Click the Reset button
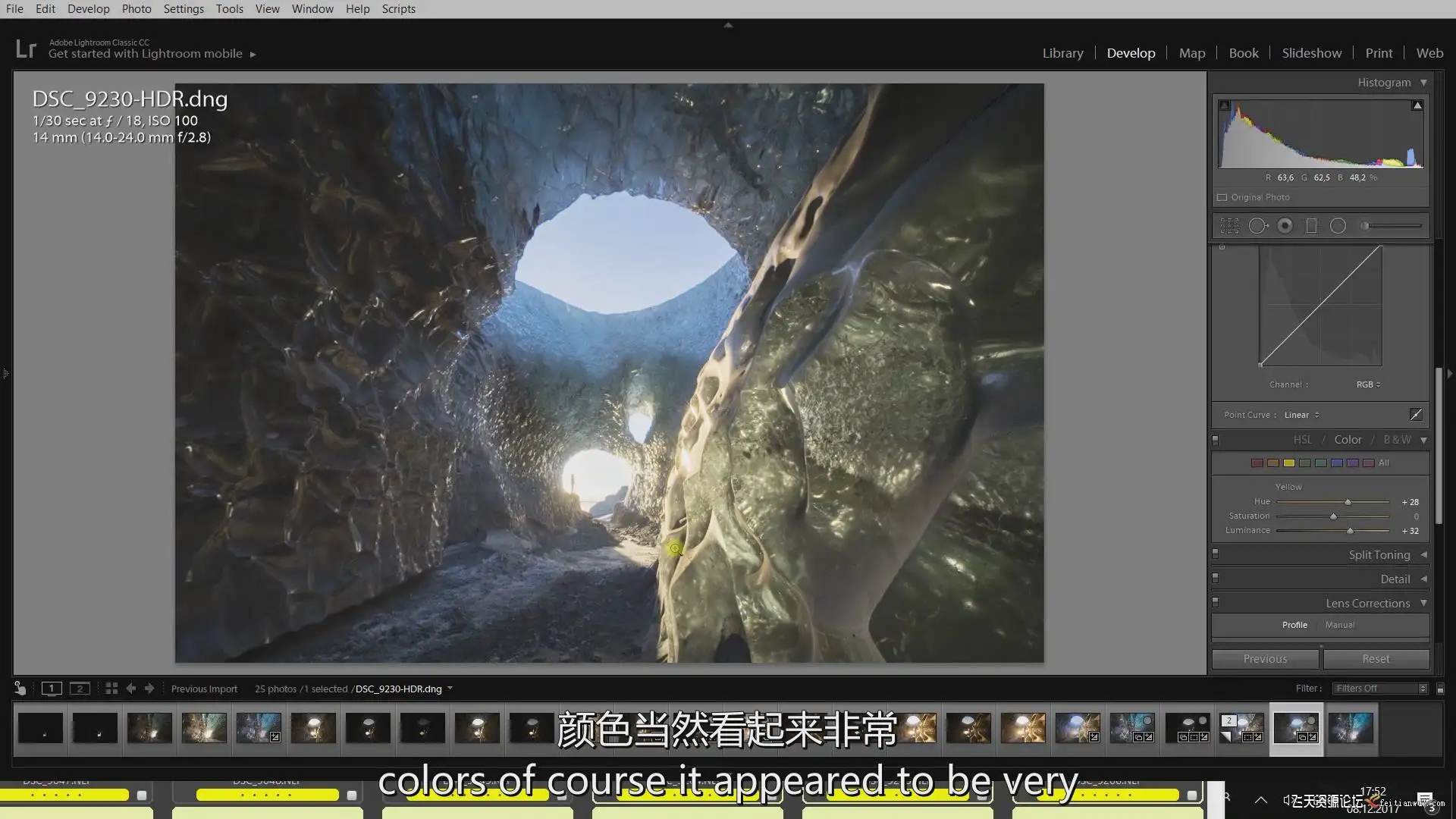The image size is (1456, 819). [1376, 658]
